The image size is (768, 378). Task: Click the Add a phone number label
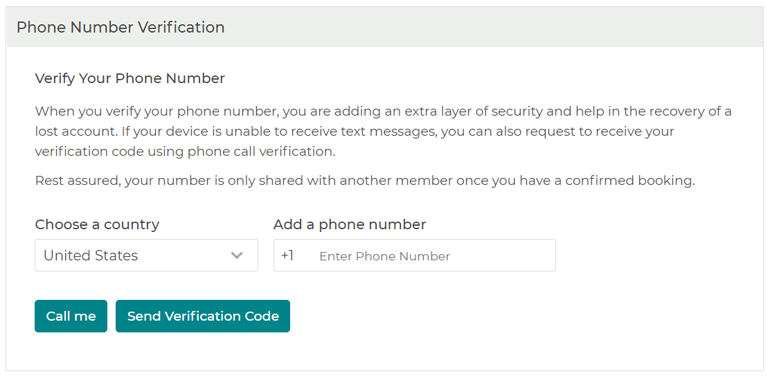(350, 225)
